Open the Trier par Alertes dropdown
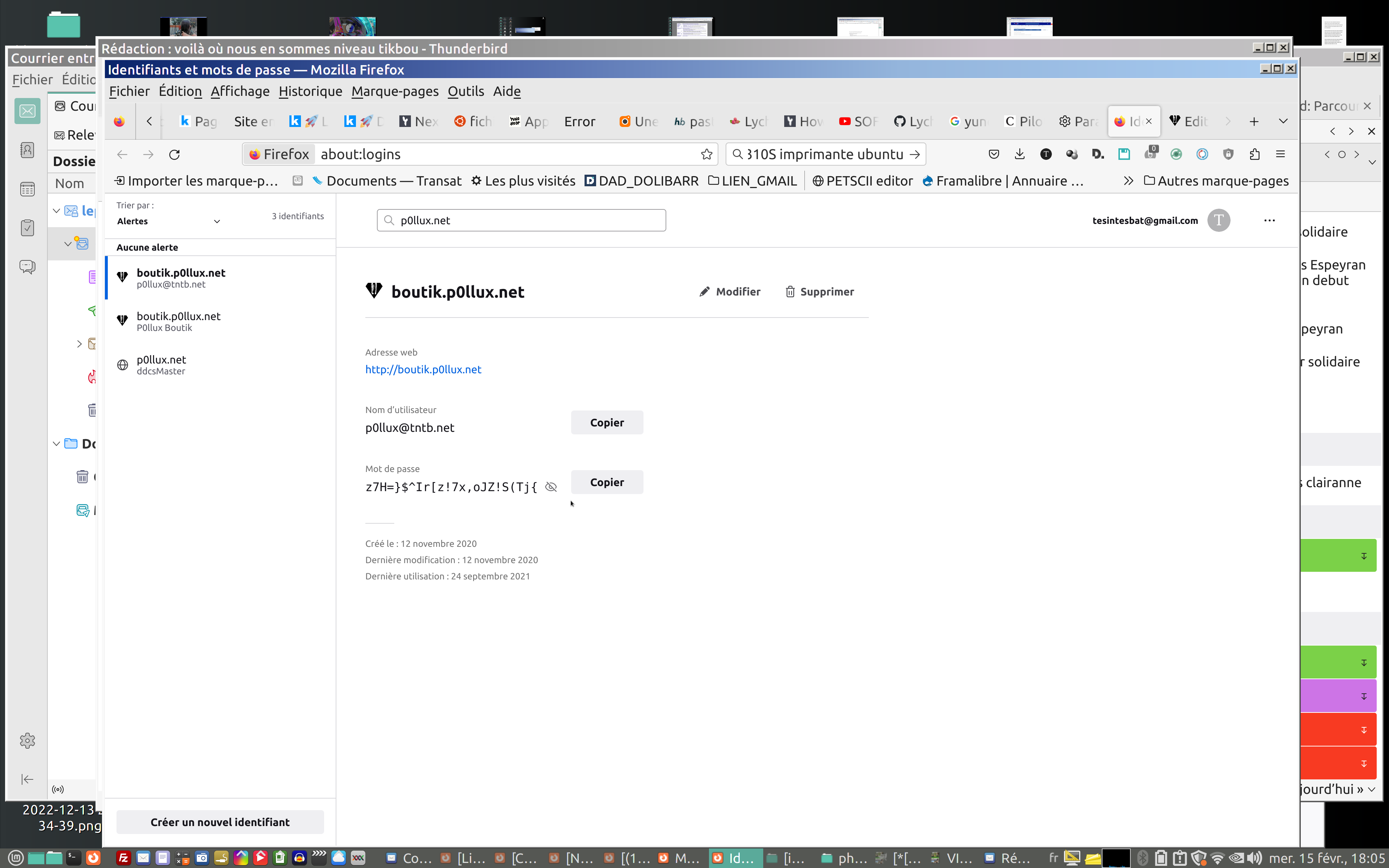 [167, 221]
